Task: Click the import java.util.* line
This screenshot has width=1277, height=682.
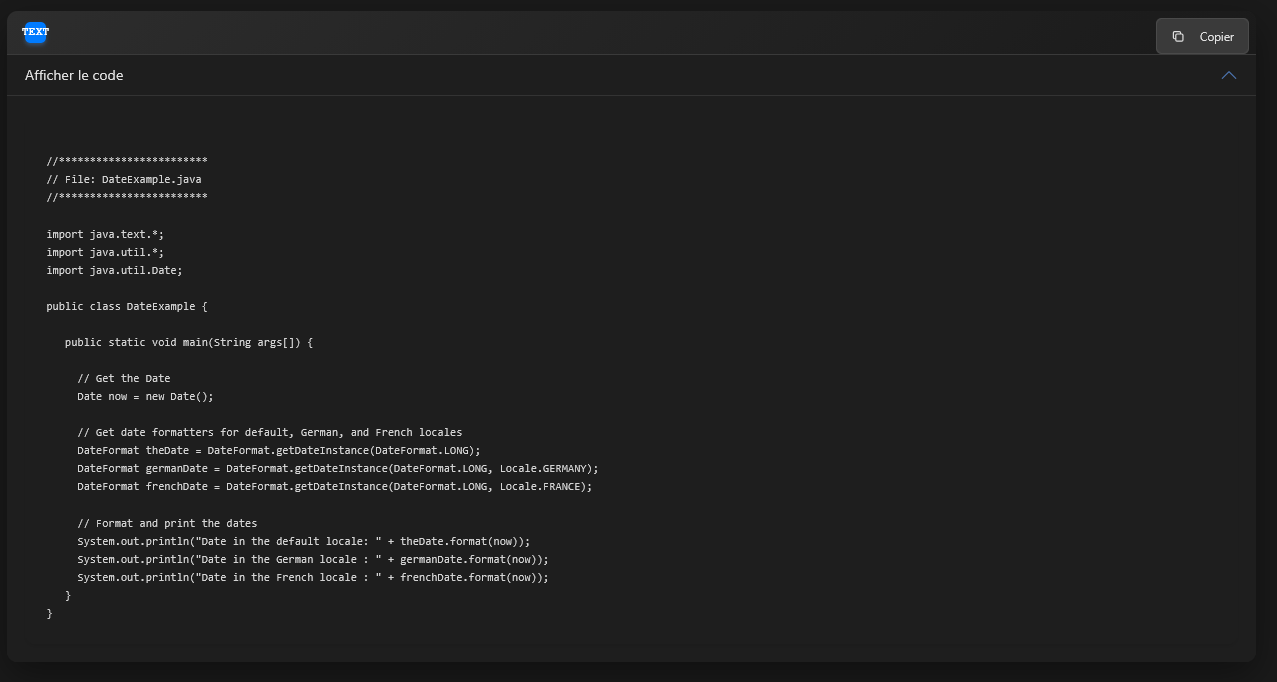Action: pos(105,252)
